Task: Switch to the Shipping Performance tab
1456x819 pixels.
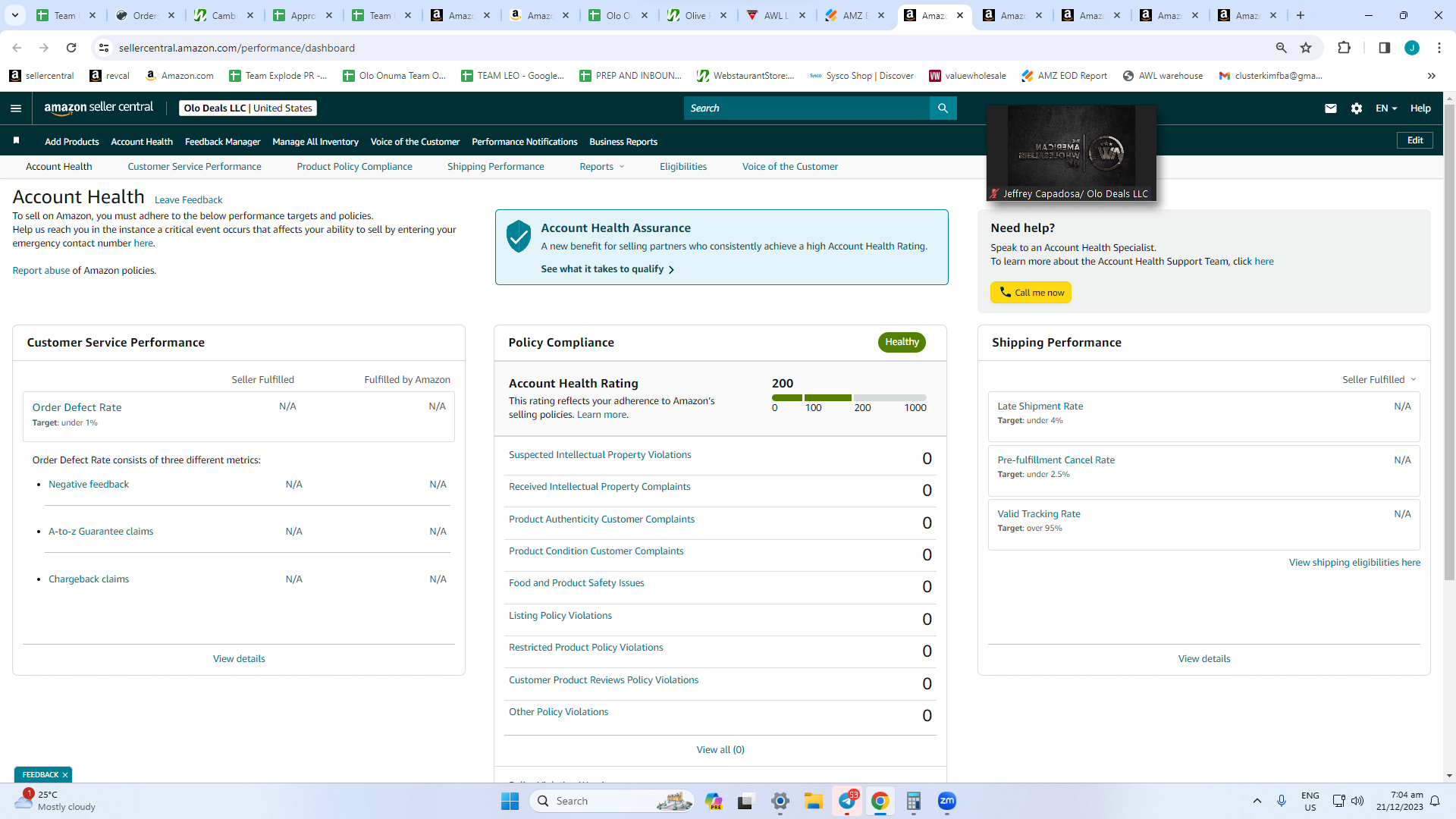Action: [x=495, y=167]
